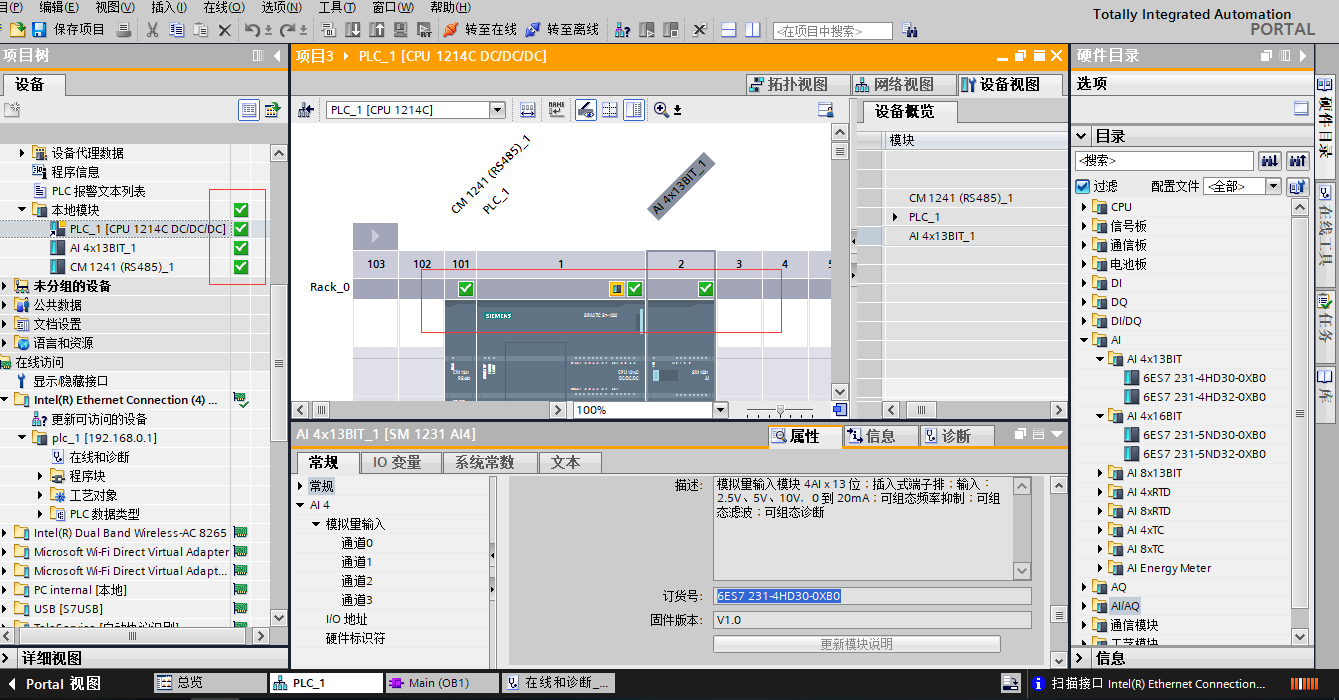This screenshot has height=700, width=1339.
Task: Switch to Portal 视图
Action: (57, 684)
